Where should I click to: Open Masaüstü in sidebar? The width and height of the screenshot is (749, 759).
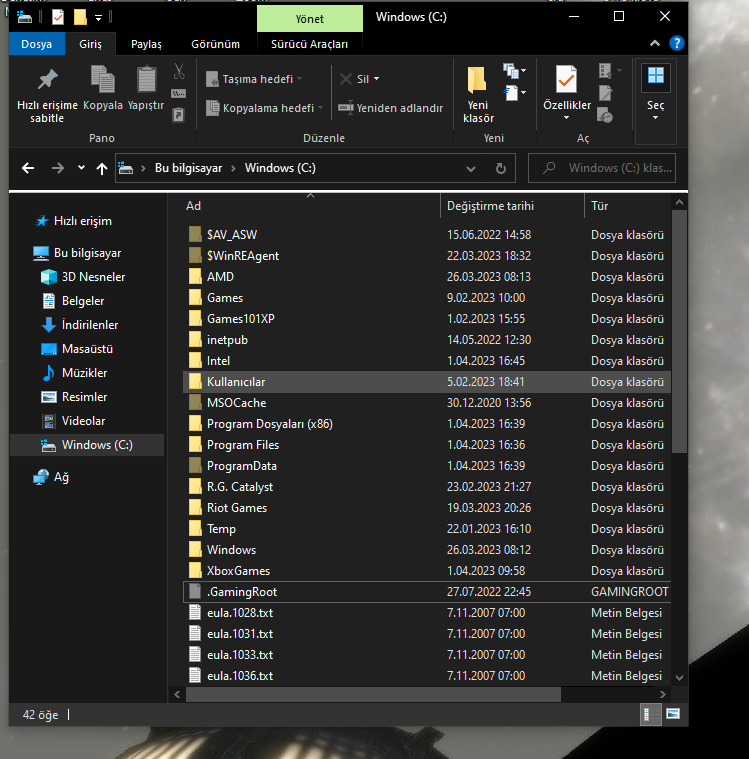(87, 349)
